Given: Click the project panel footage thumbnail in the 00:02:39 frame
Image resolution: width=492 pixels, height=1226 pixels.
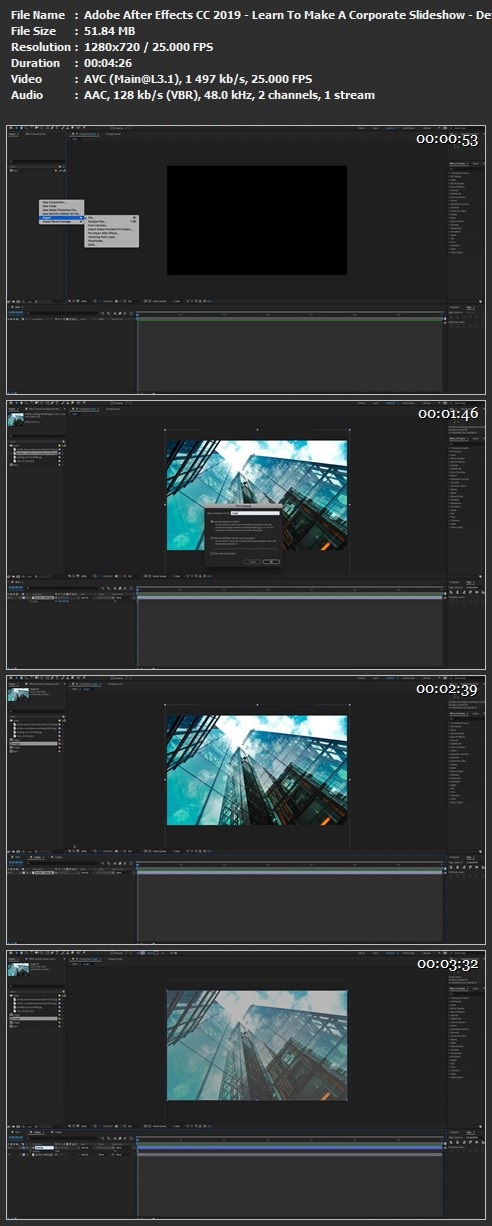Looking at the screenshot, I should coord(18,695).
